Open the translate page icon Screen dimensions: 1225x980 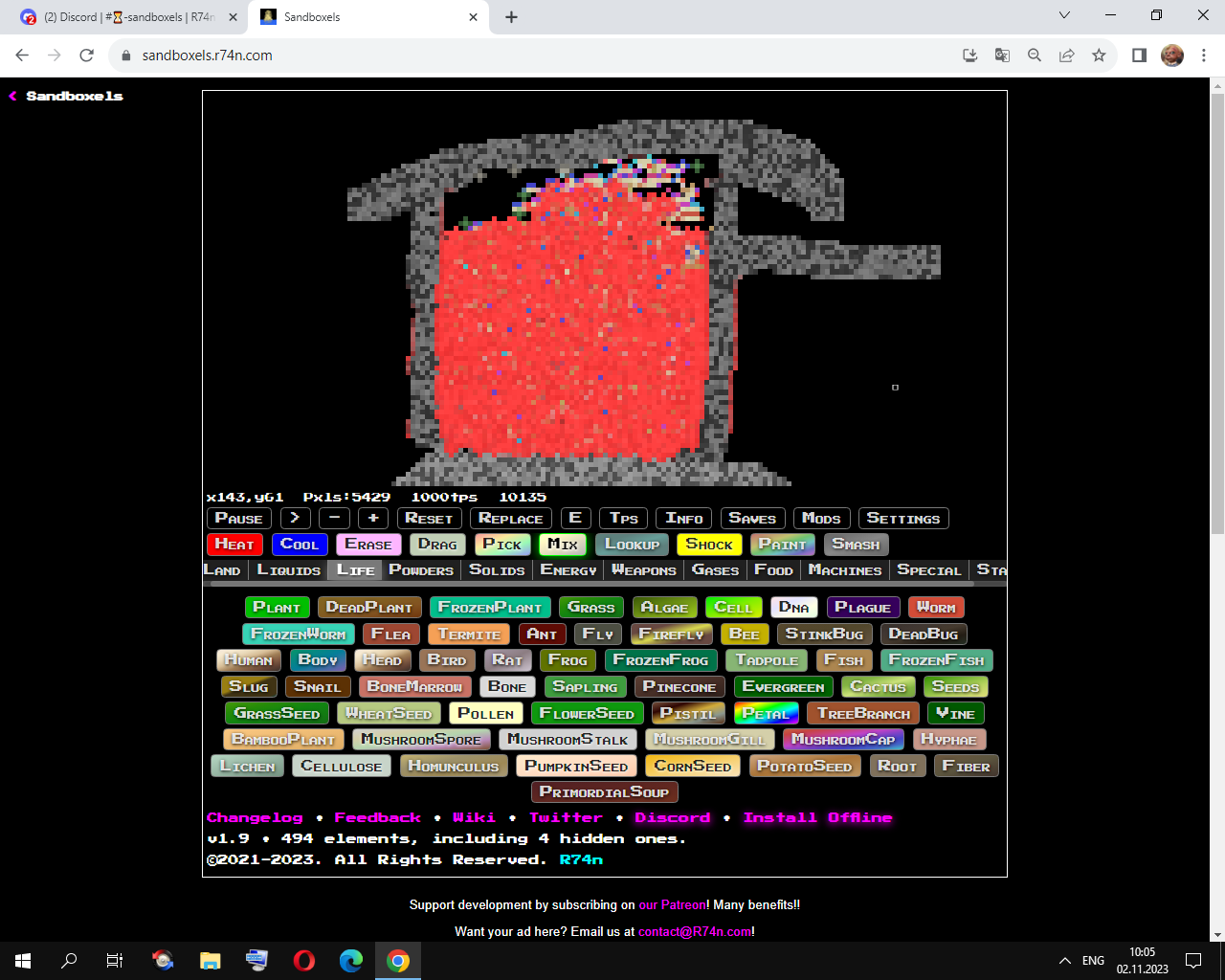1002,56
